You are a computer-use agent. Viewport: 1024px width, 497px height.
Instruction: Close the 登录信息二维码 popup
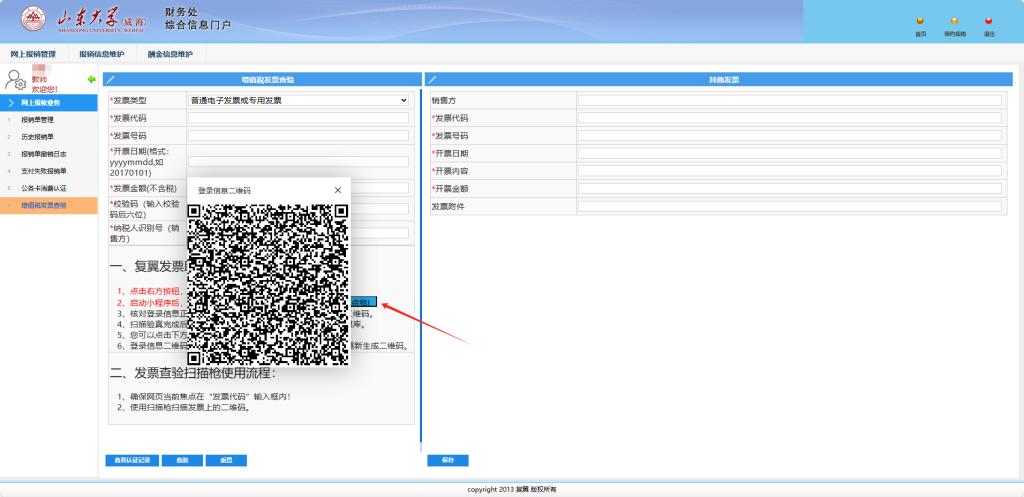pos(338,190)
